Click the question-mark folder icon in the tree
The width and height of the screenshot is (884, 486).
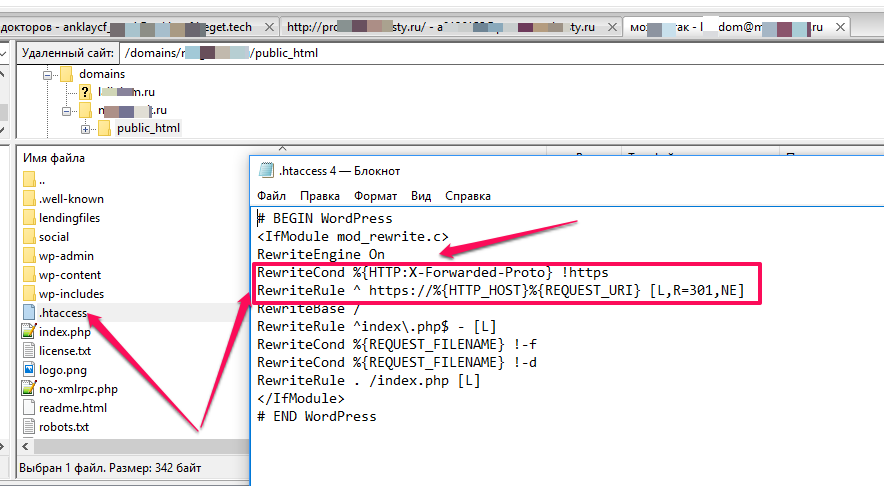pyautogui.click(x=85, y=92)
